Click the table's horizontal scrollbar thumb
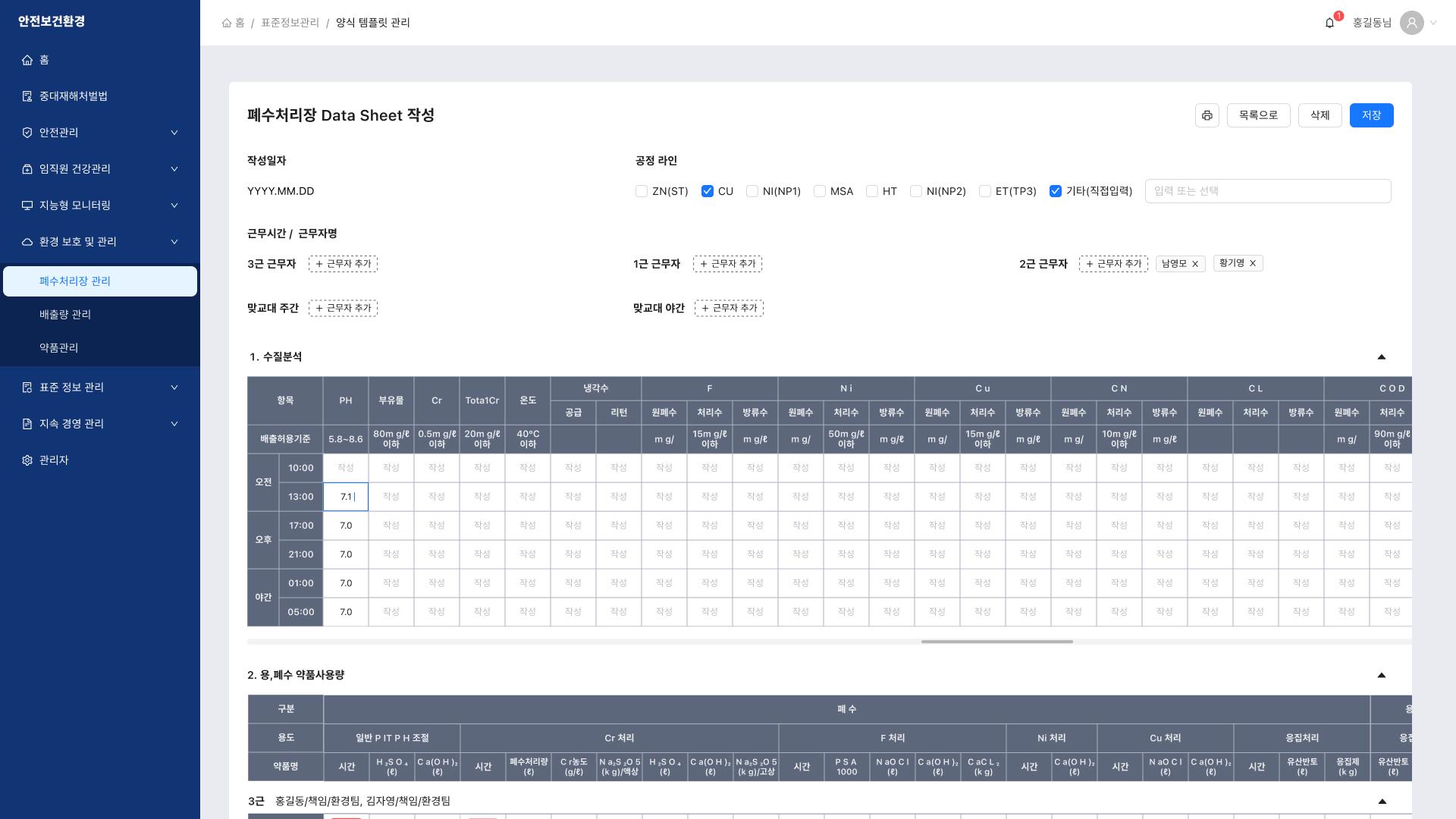 996,642
